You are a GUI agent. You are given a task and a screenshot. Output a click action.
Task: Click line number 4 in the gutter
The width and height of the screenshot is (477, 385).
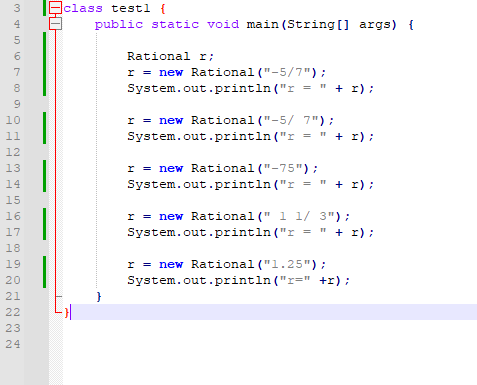pyautogui.click(x=17, y=24)
